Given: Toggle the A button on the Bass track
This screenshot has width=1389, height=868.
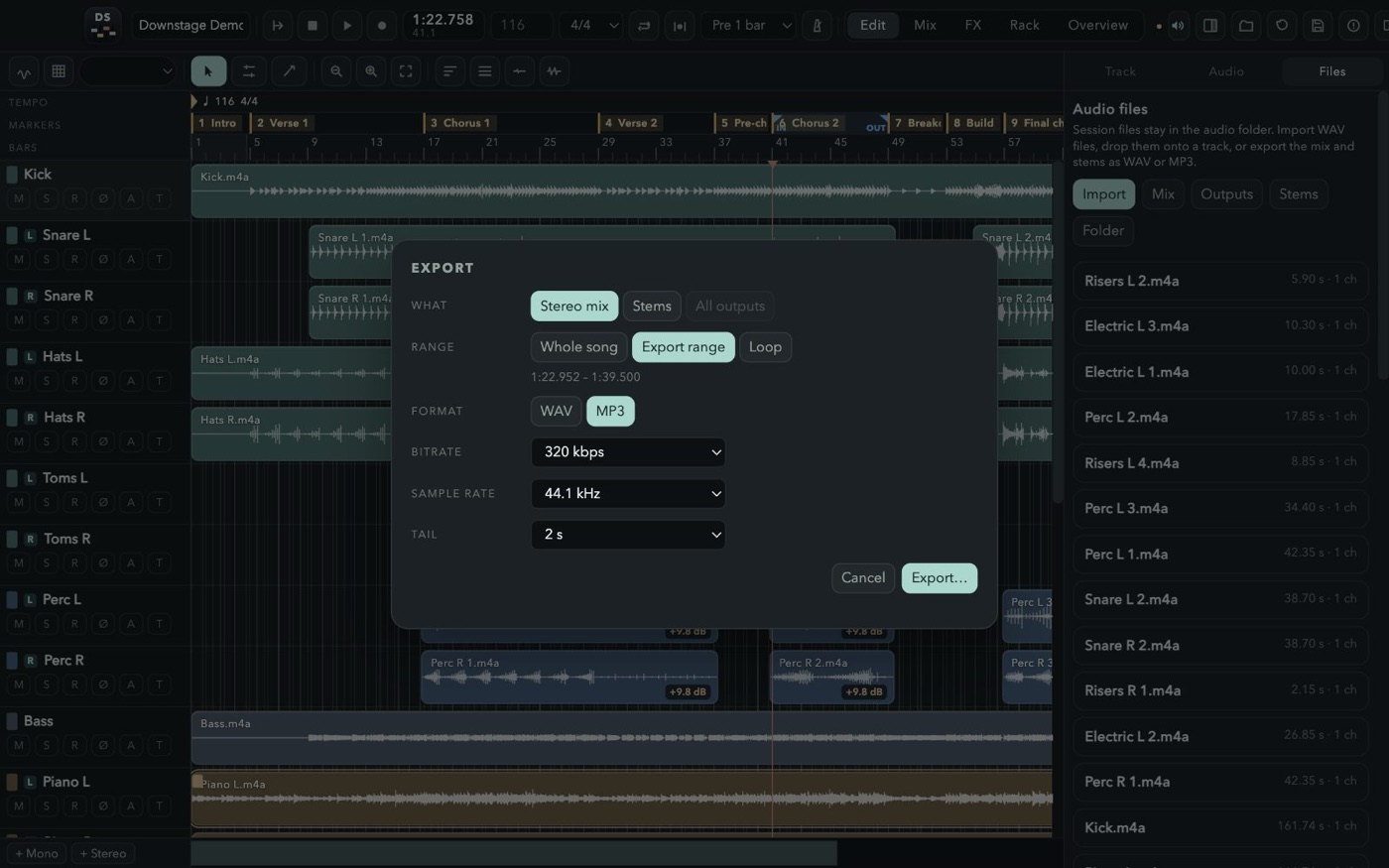Looking at the screenshot, I should click(x=130, y=745).
